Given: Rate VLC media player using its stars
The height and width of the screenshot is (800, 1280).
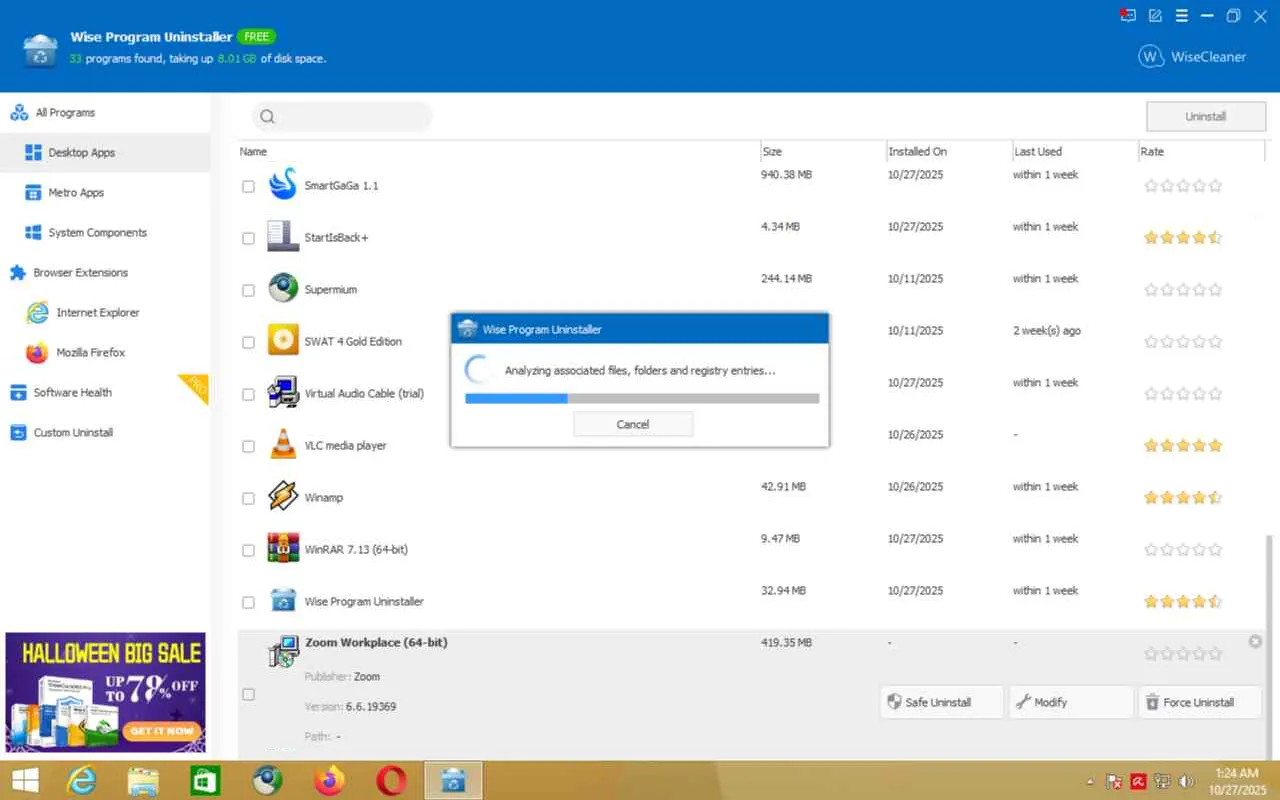Looking at the screenshot, I should (1183, 446).
